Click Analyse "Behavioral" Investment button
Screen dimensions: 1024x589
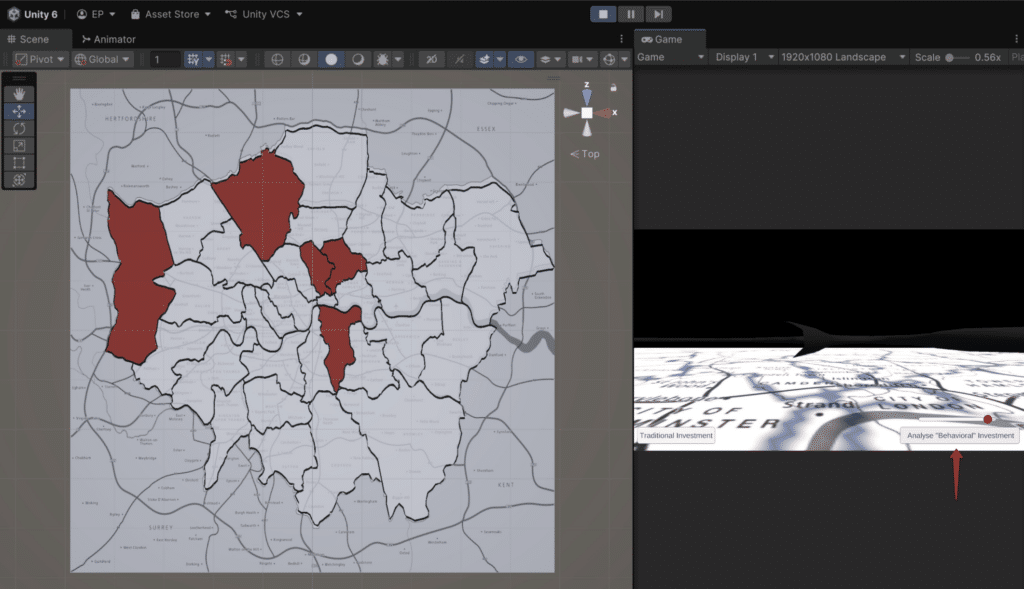click(960, 436)
